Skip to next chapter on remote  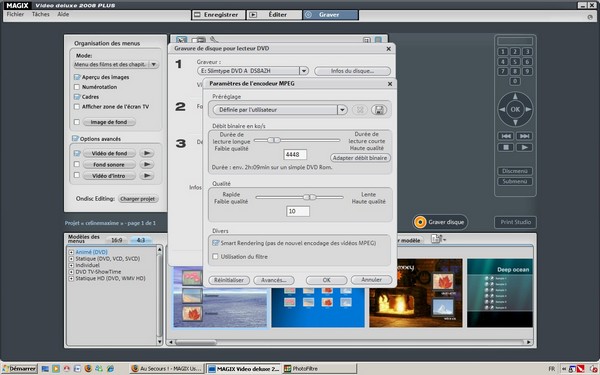point(524,136)
